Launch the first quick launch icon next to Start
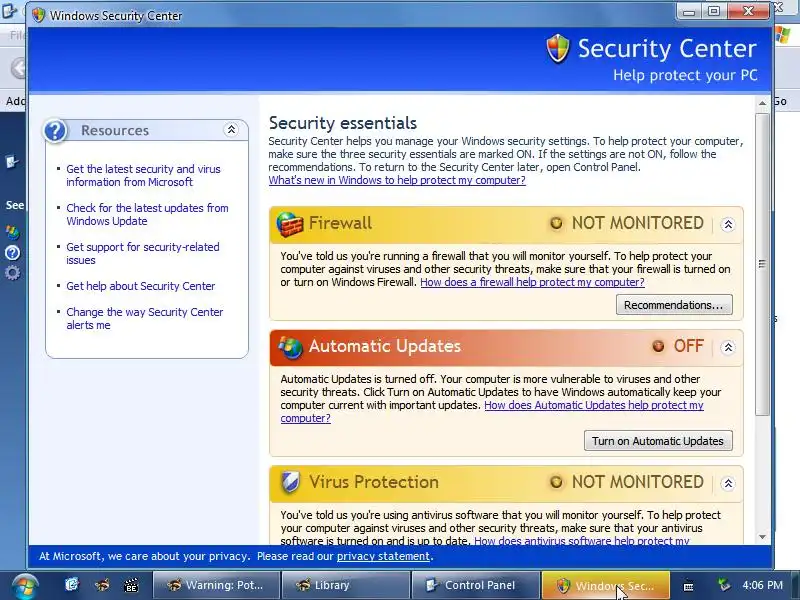 72,585
